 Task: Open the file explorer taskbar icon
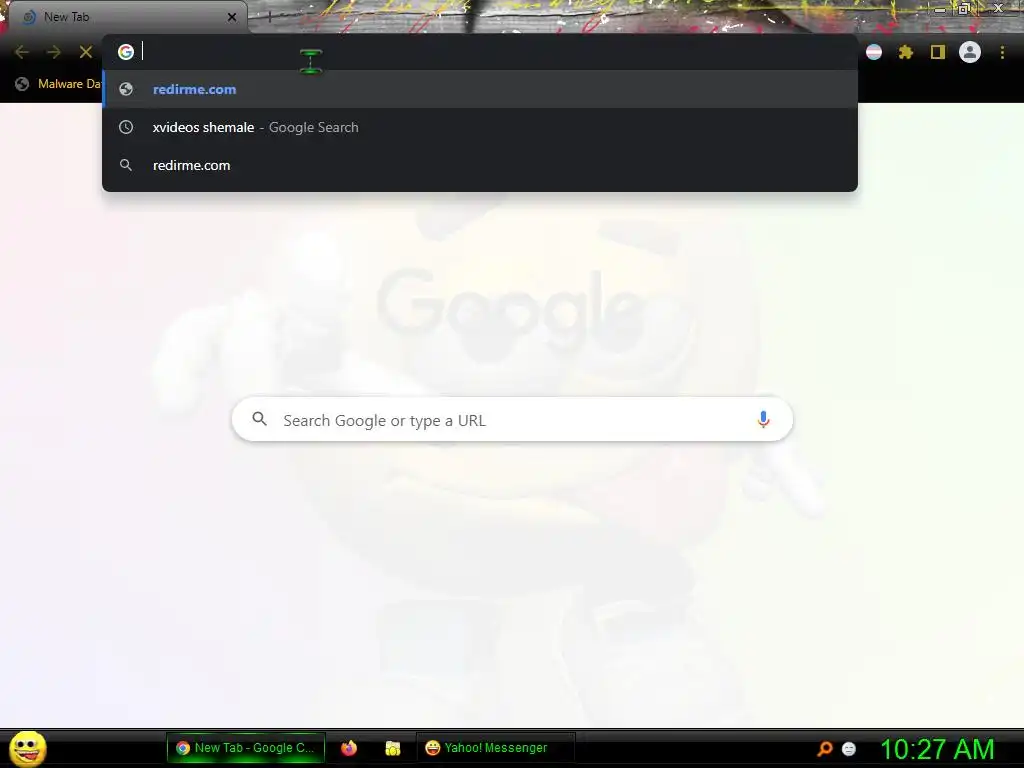coord(392,748)
